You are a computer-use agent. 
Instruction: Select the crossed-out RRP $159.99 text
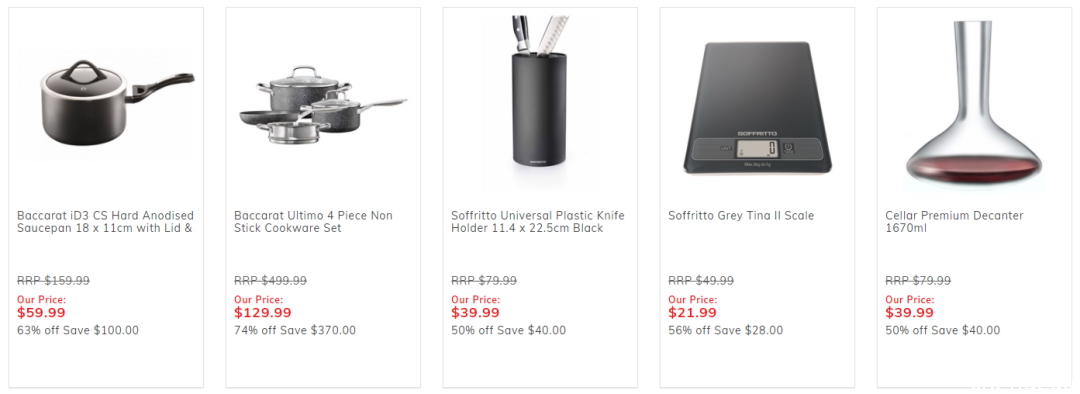(x=54, y=281)
